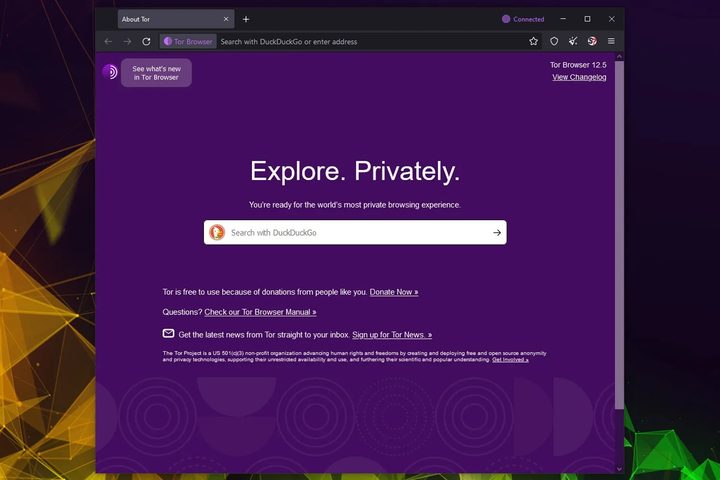
Task: Click the Tor onion logo icon
Action: pos(110,72)
